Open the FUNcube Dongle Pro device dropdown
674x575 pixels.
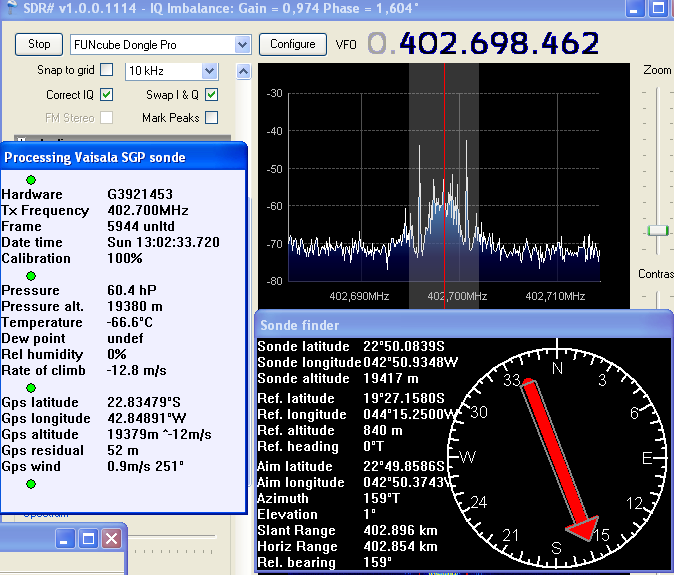point(243,45)
